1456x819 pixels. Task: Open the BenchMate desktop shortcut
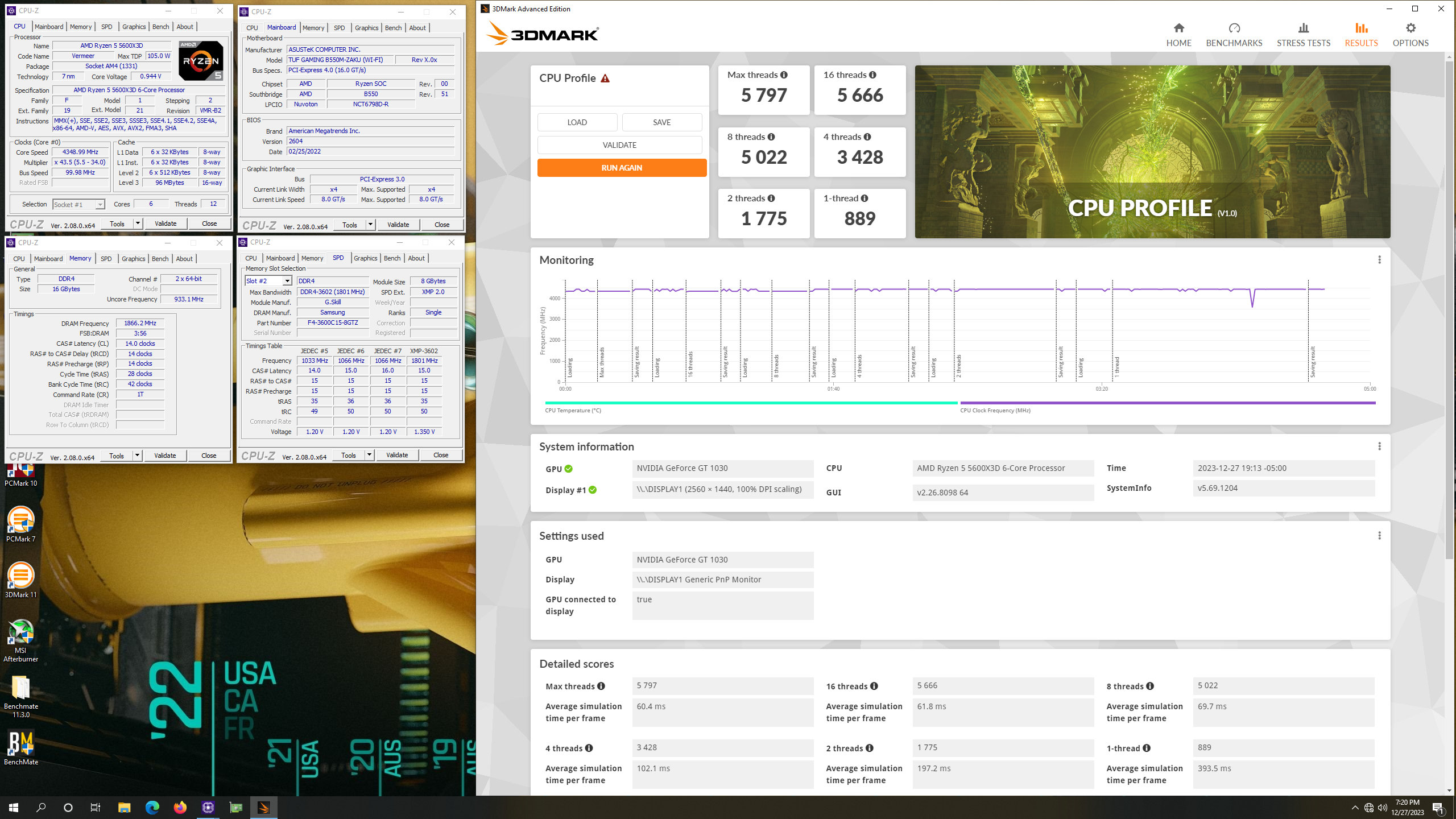coord(20,747)
